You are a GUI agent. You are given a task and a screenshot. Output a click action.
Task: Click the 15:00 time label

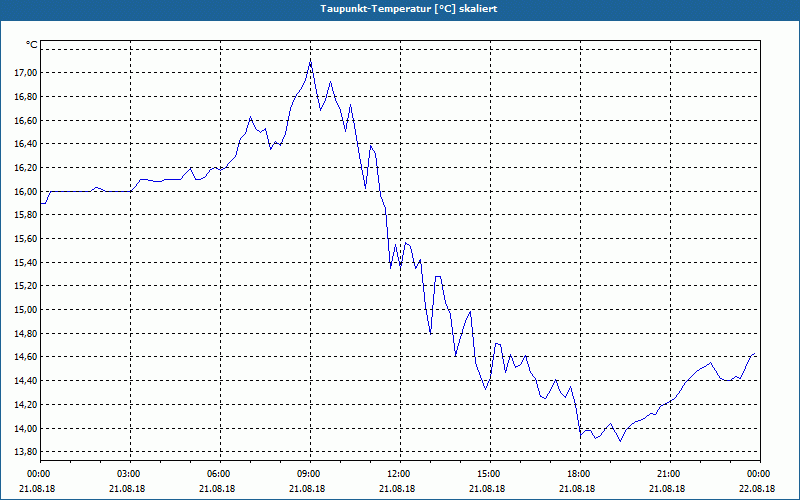(x=490, y=474)
